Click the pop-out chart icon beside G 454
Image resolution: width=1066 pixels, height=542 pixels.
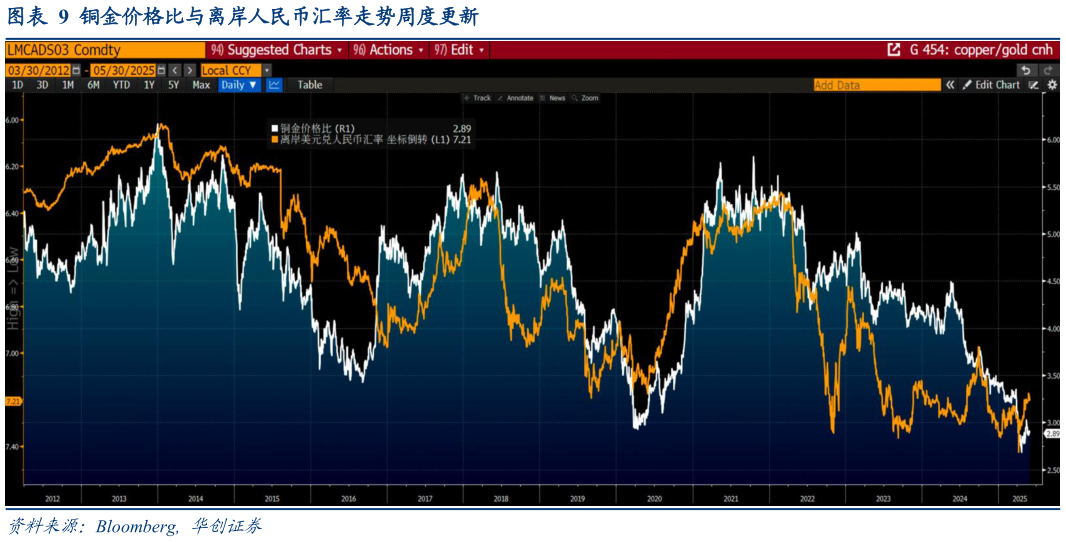tap(894, 49)
